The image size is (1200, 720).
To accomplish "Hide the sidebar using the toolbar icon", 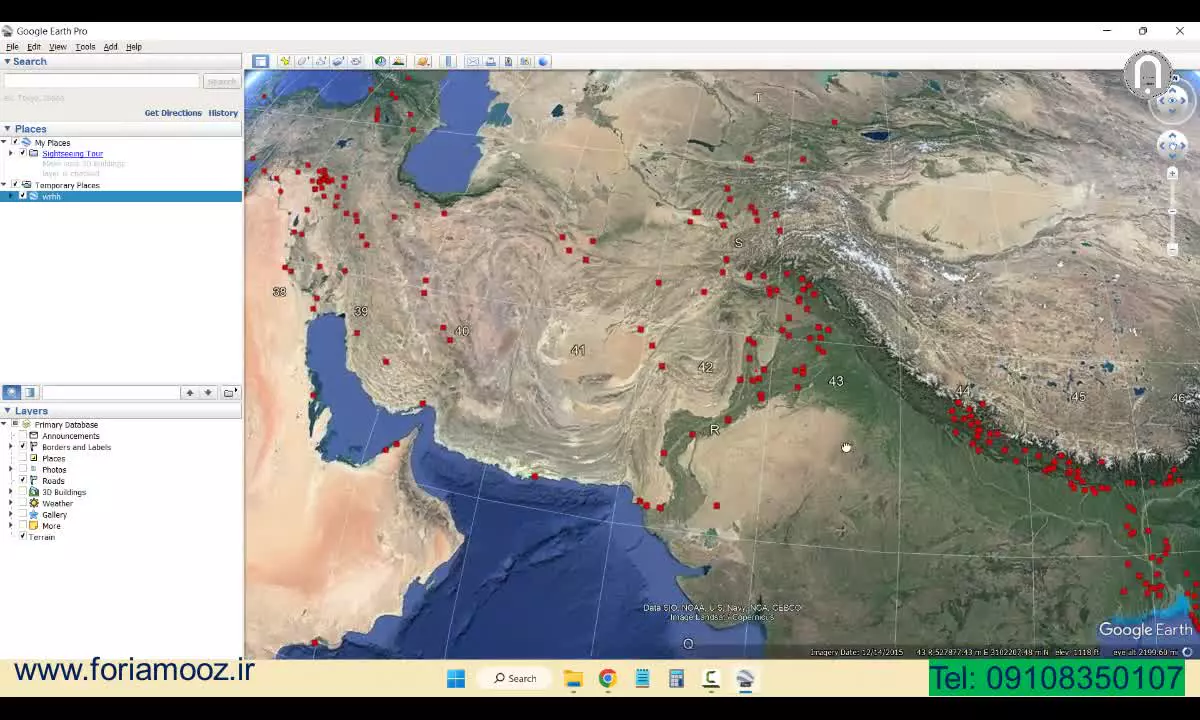I will (261, 61).
